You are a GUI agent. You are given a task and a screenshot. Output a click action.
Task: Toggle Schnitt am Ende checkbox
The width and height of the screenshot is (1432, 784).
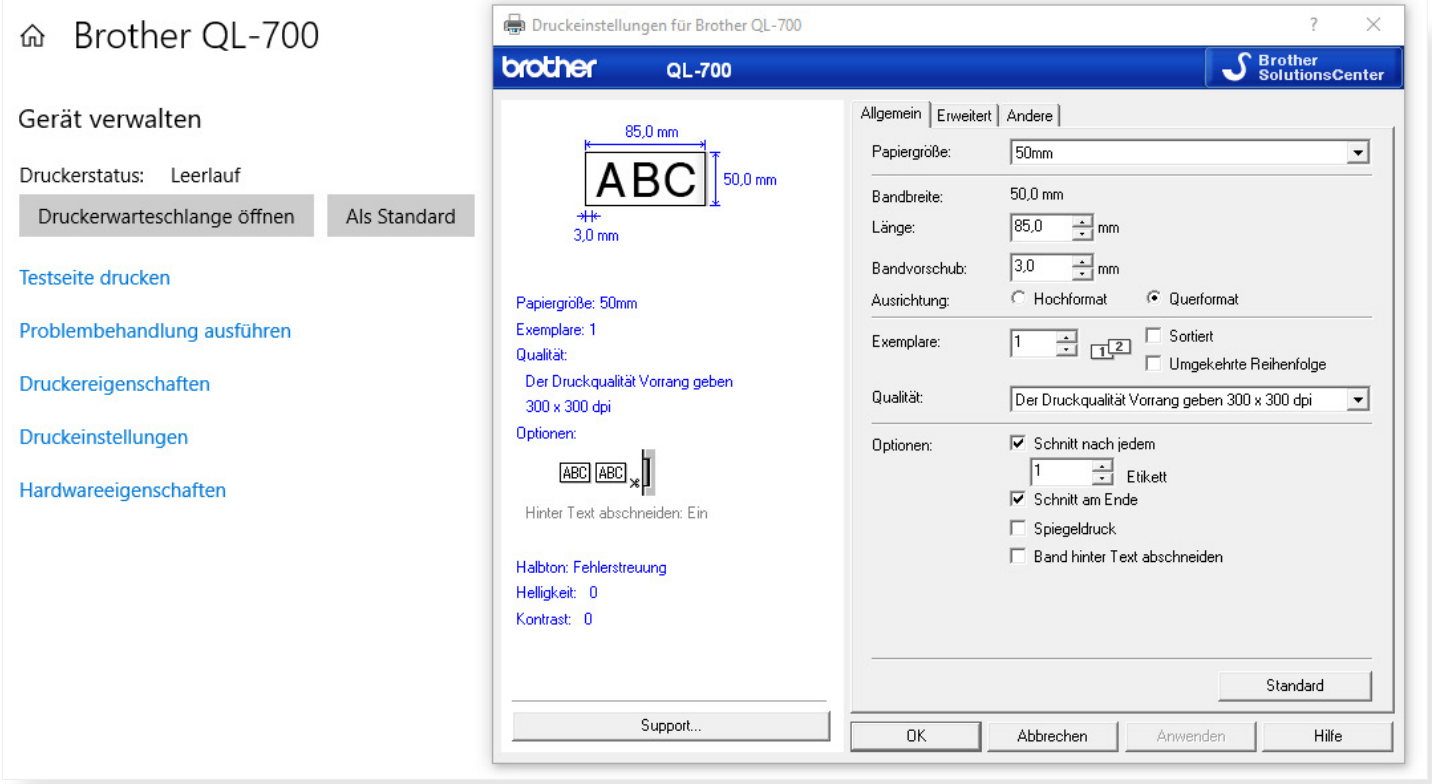[x=1018, y=499]
